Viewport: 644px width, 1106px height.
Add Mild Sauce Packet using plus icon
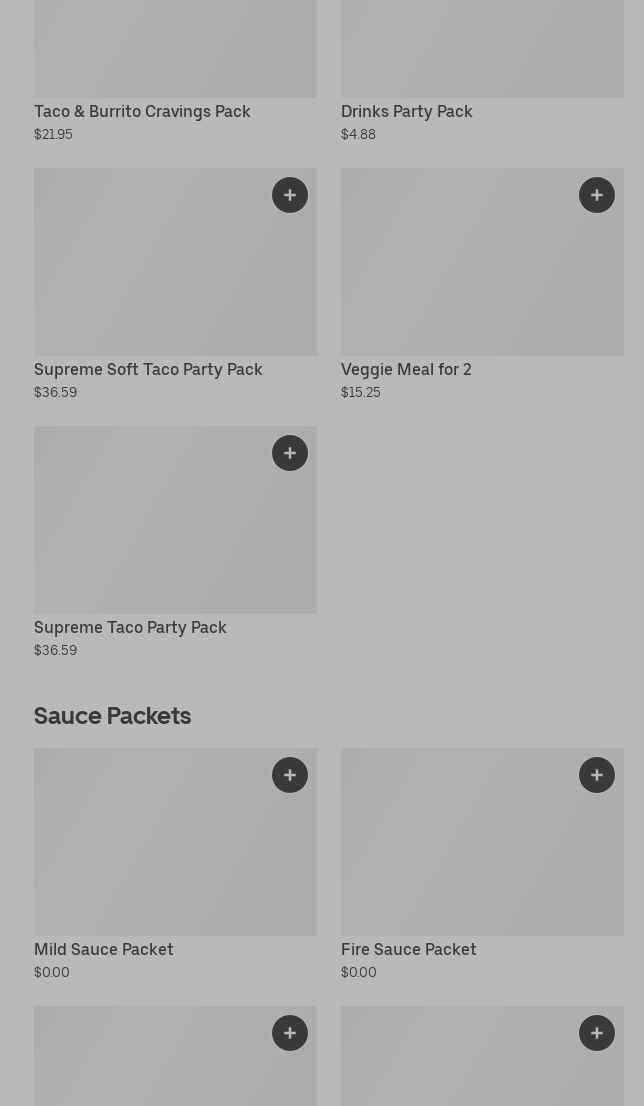(290, 775)
